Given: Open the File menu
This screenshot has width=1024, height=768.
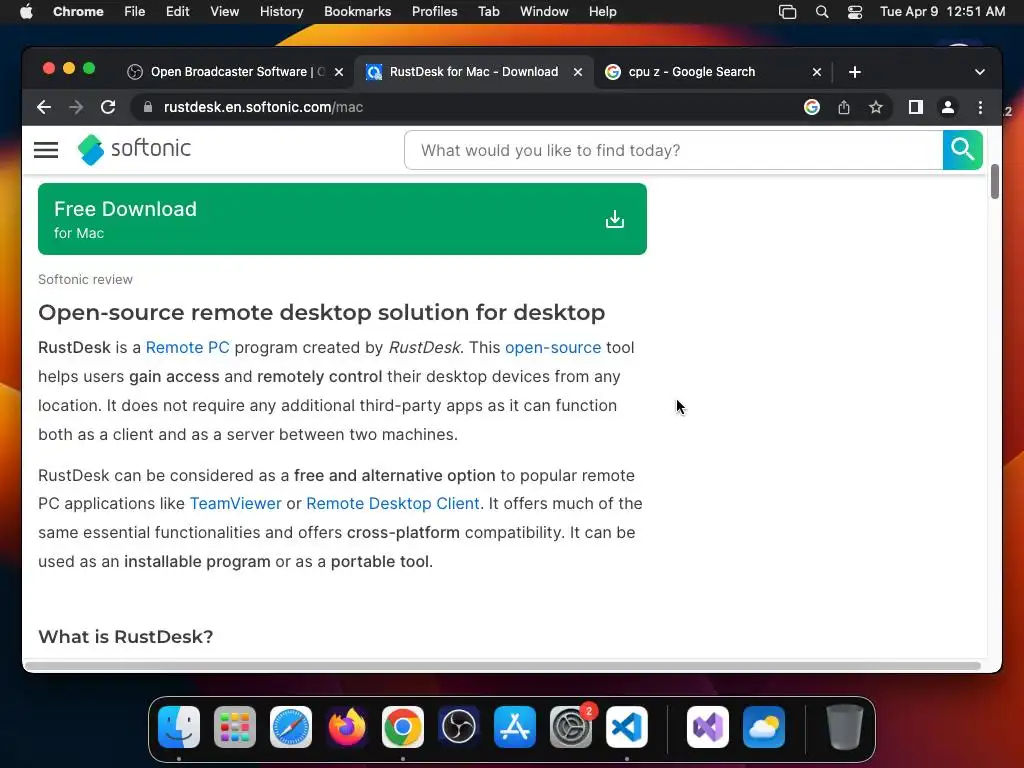Looking at the screenshot, I should pos(135,12).
